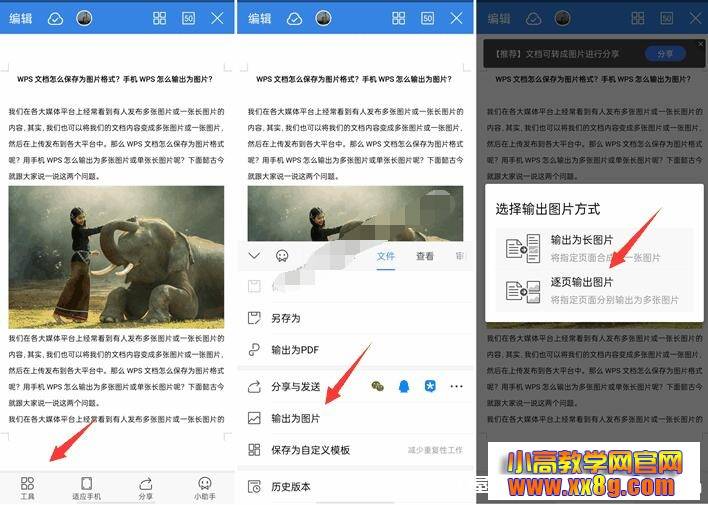The width and height of the screenshot is (708, 505).
Task: Tap the long-image merge icon in dialog
Action: tap(523, 248)
